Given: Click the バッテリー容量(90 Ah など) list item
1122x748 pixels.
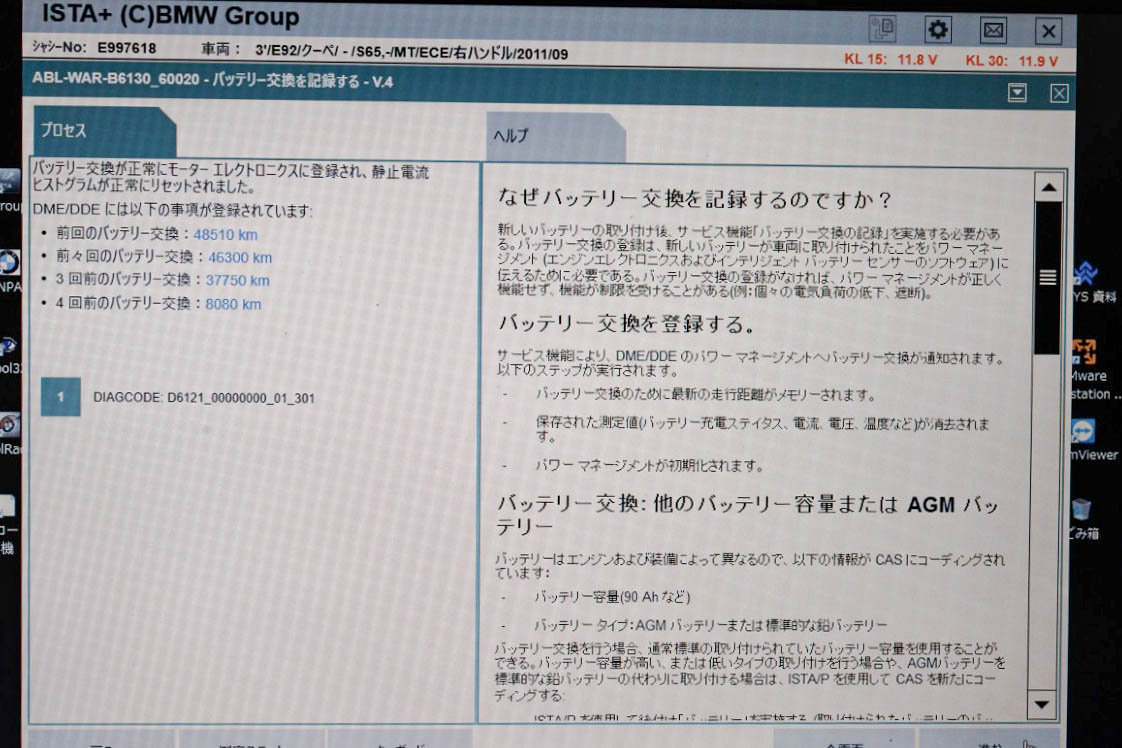Looking at the screenshot, I should tap(613, 596).
